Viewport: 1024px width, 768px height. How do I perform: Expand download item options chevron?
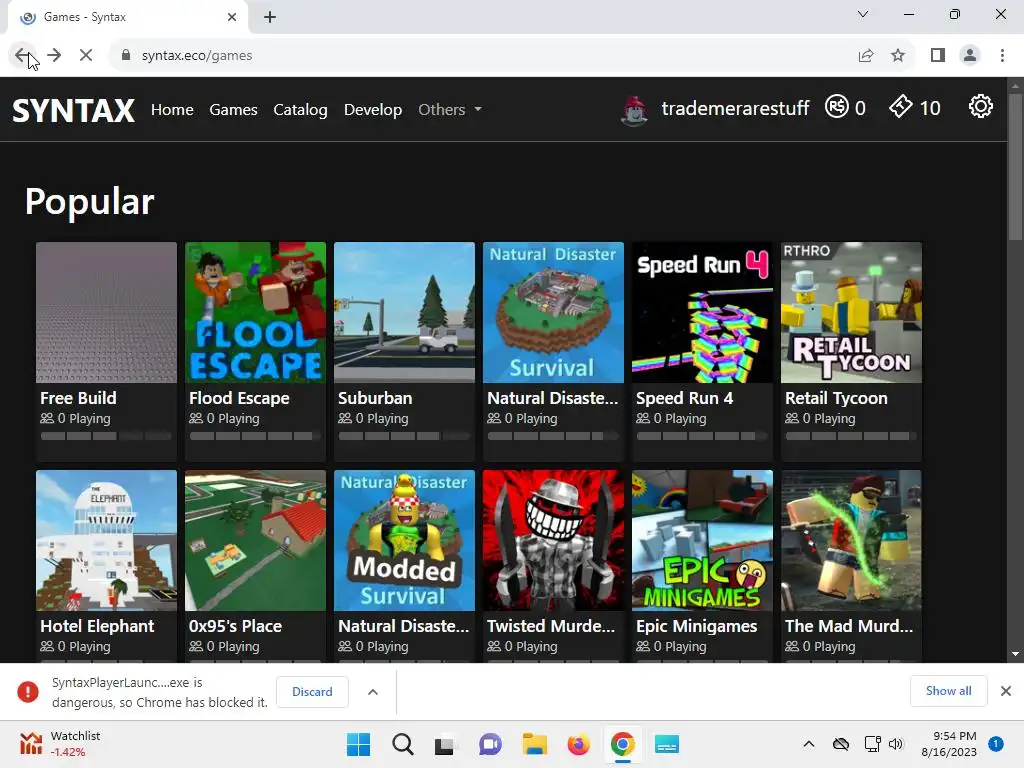click(x=373, y=692)
